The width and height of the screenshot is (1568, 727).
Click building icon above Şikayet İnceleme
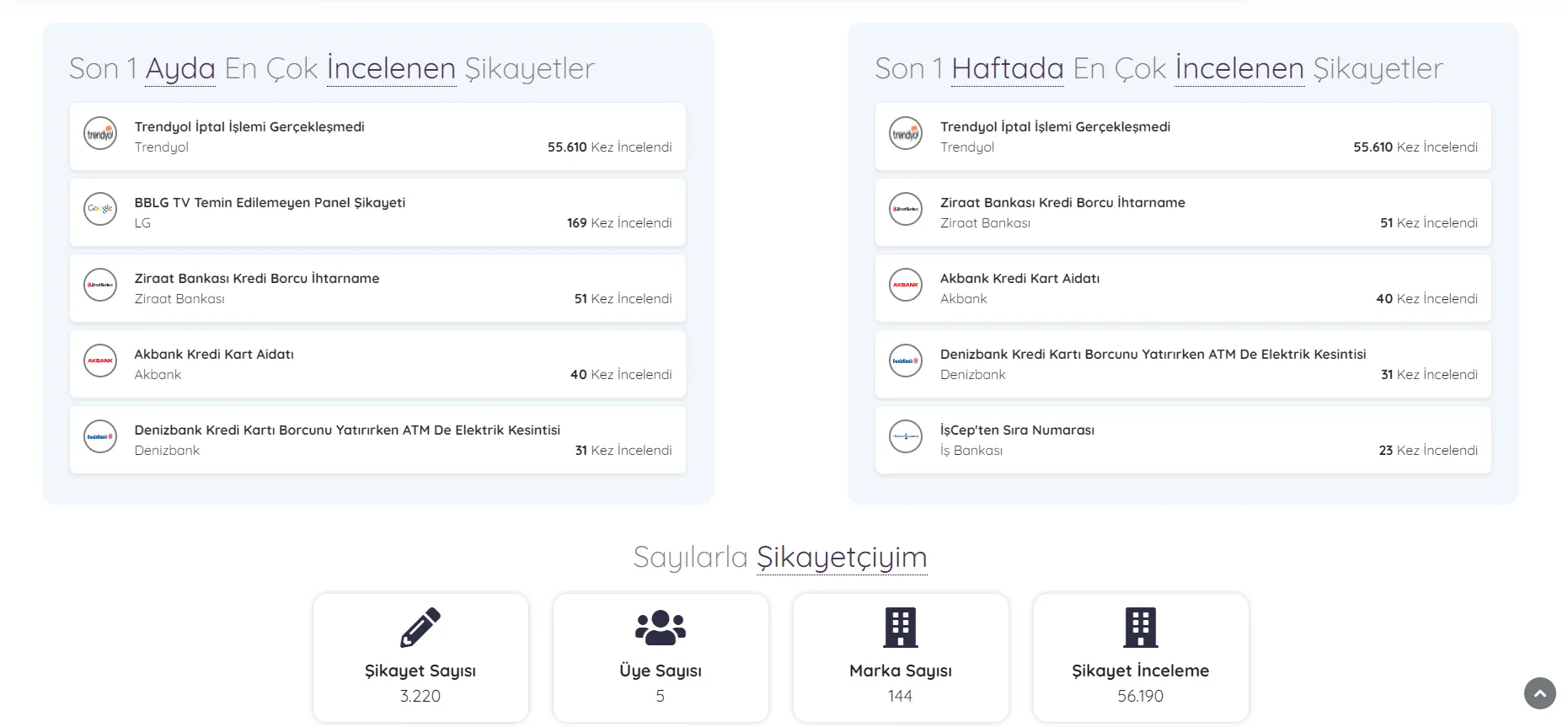pyautogui.click(x=1141, y=628)
